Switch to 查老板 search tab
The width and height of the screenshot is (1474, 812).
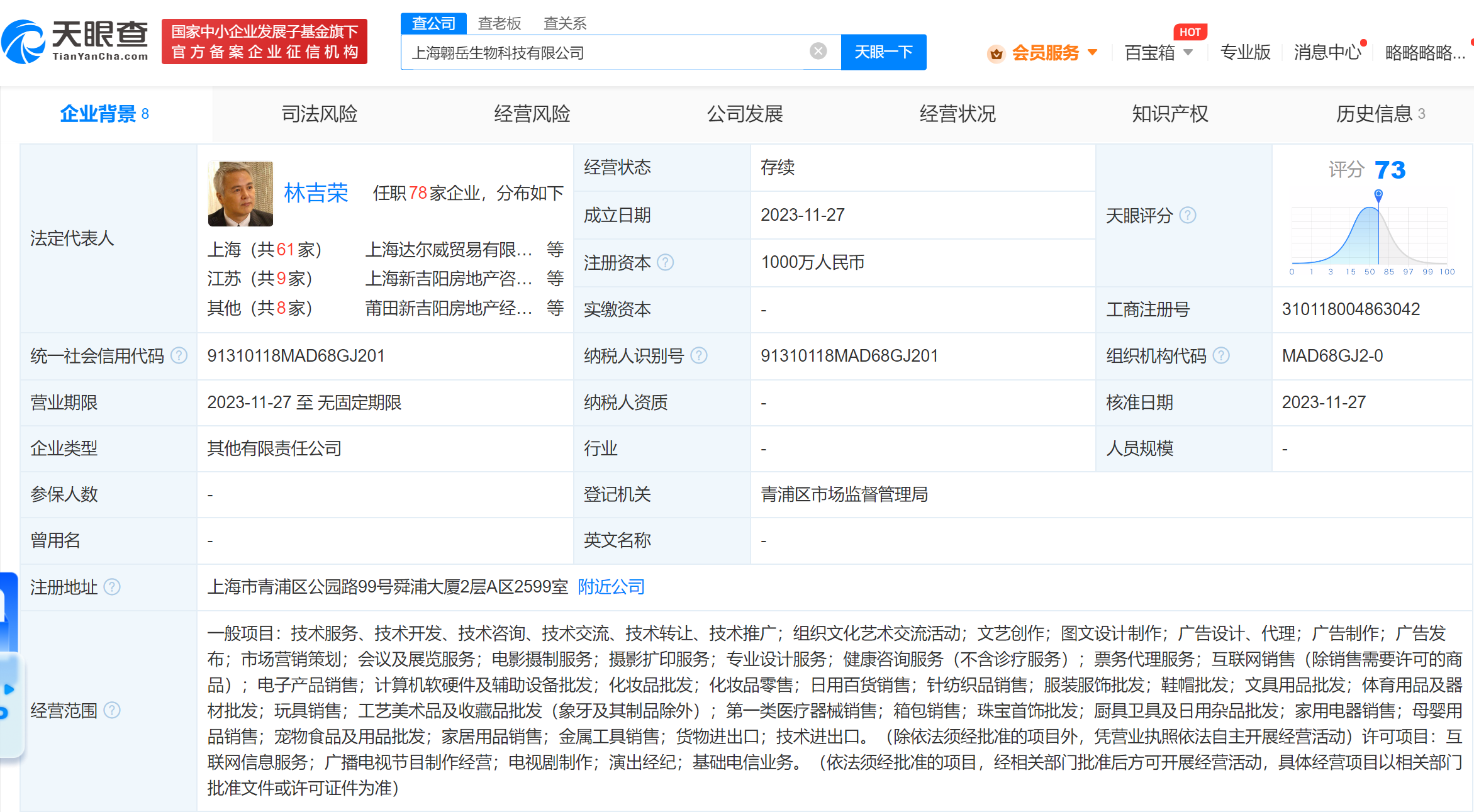coord(500,23)
